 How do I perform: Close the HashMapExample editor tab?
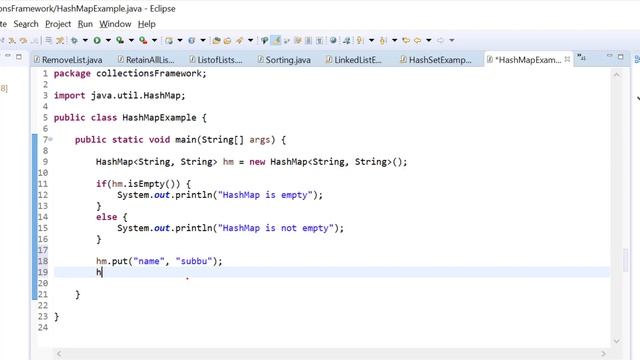click(567, 59)
